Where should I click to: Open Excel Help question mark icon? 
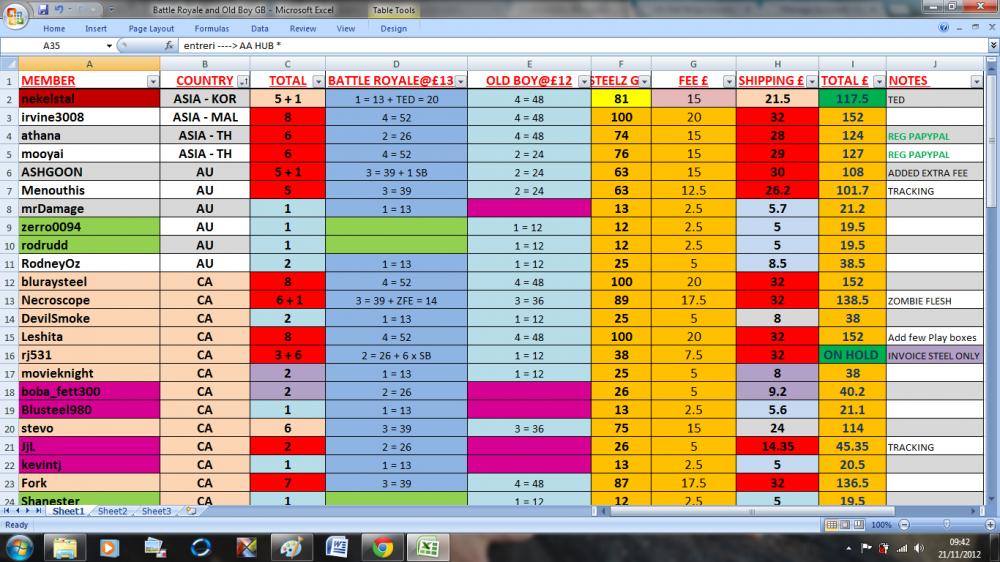click(x=943, y=27)
